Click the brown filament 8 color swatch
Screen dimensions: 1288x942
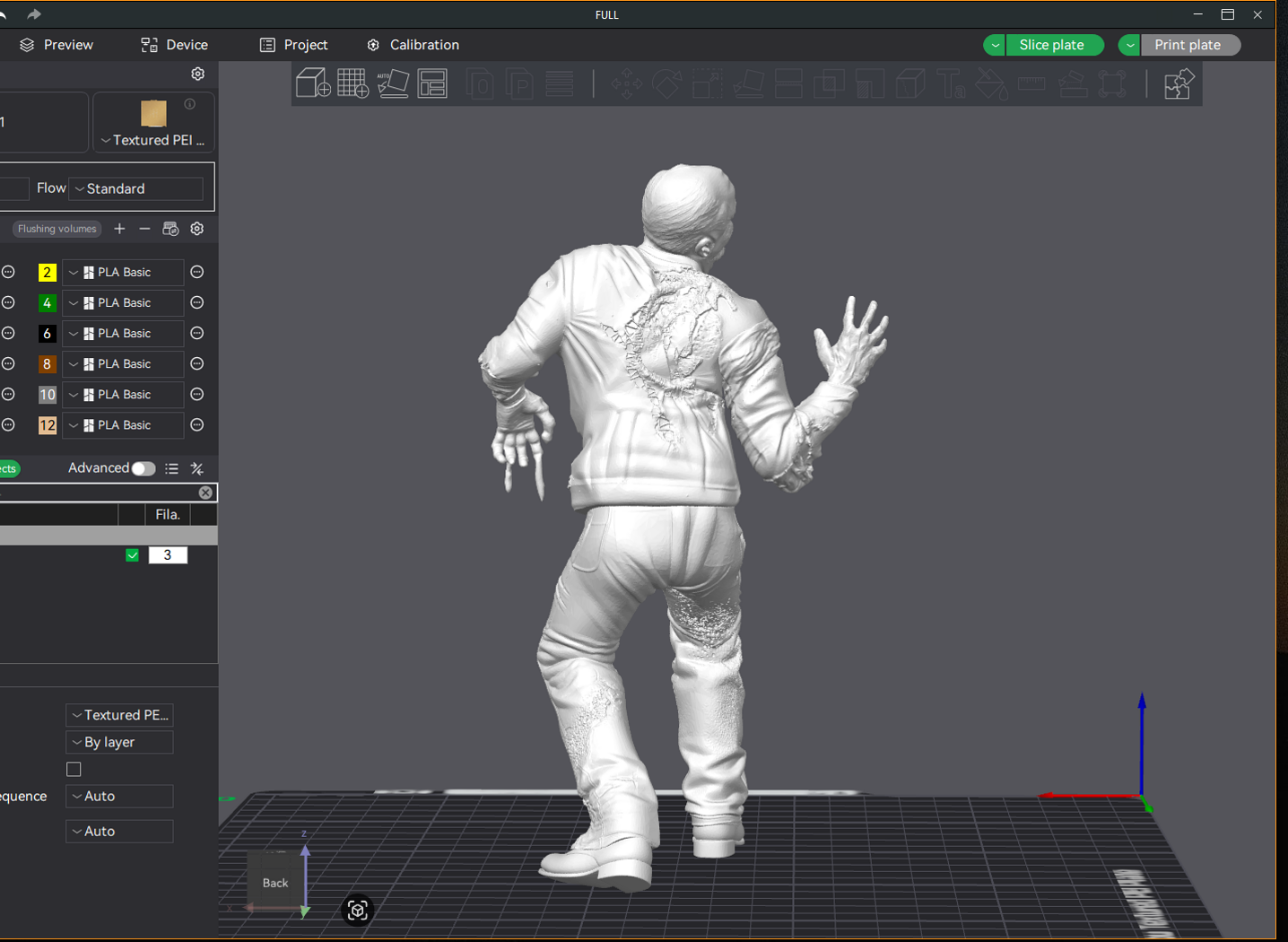pos(48,364)
